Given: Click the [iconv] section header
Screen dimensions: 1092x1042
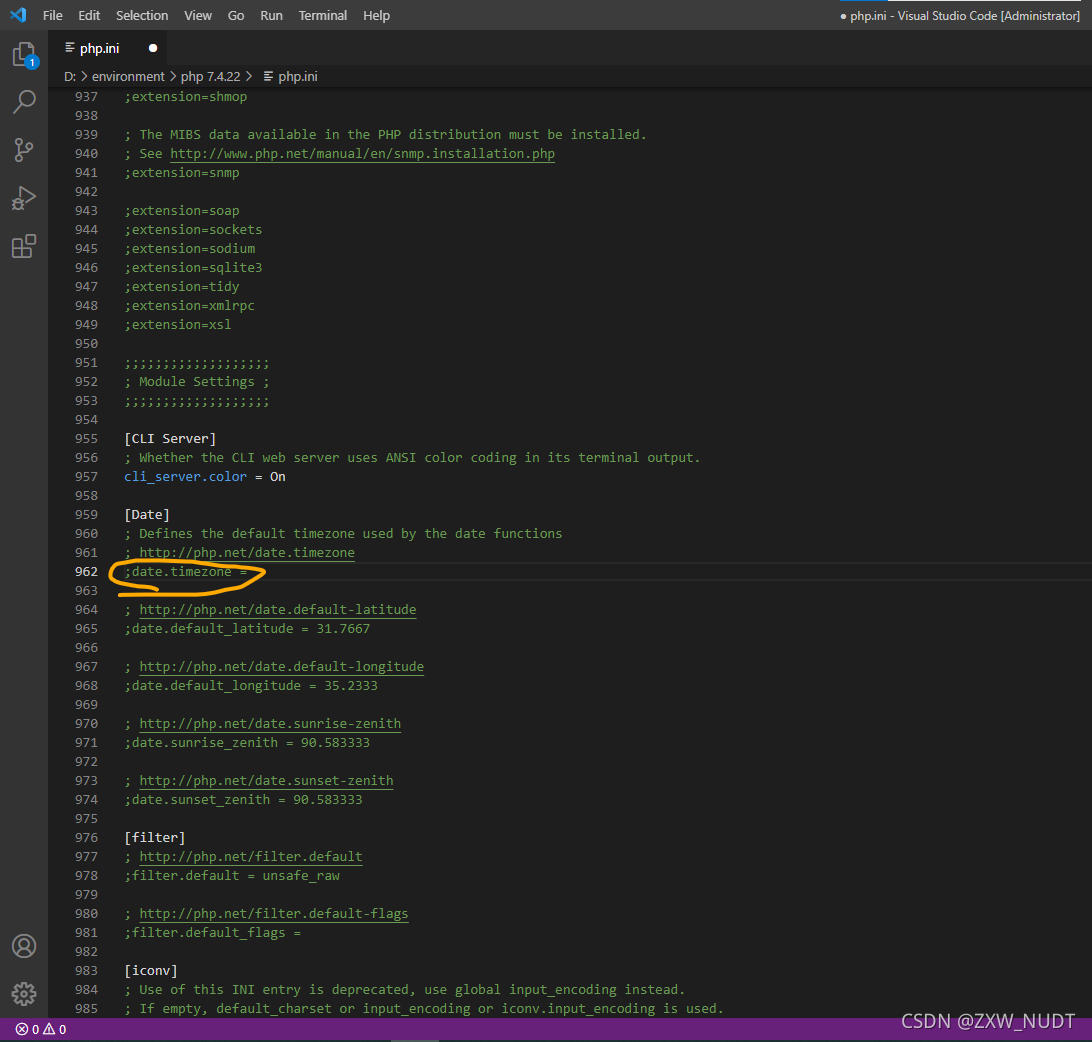Looking at the screenshot, I should coord(150,971).
